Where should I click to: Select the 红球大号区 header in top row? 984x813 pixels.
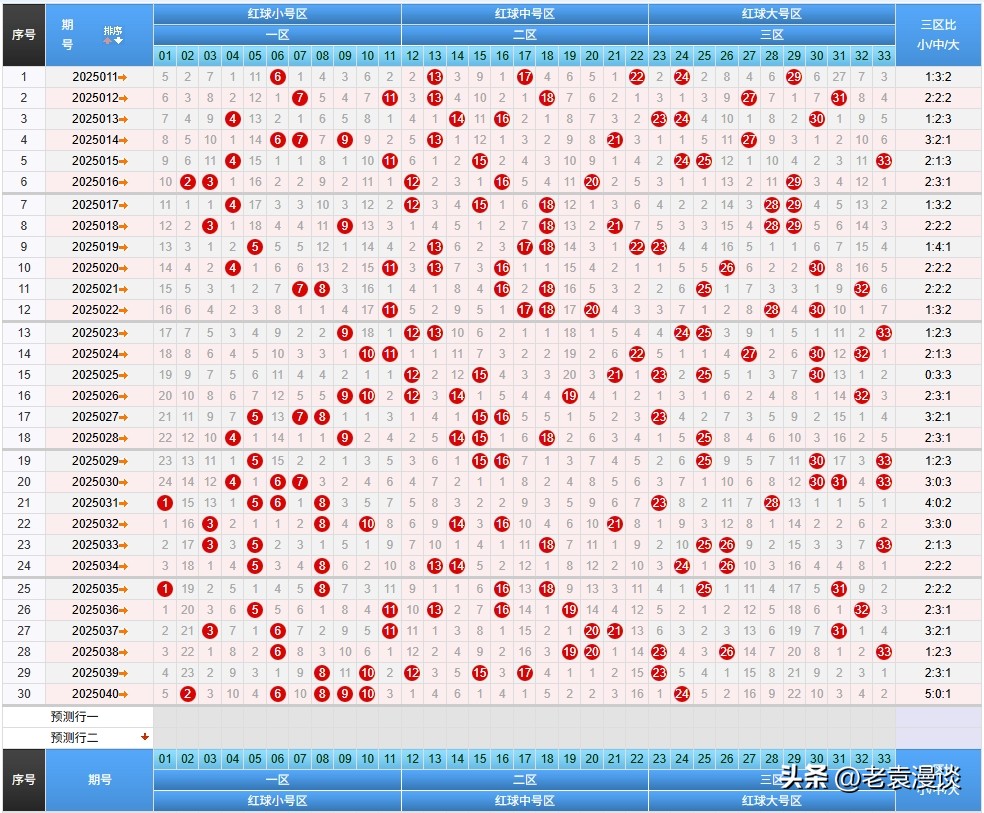pos(771,14)
